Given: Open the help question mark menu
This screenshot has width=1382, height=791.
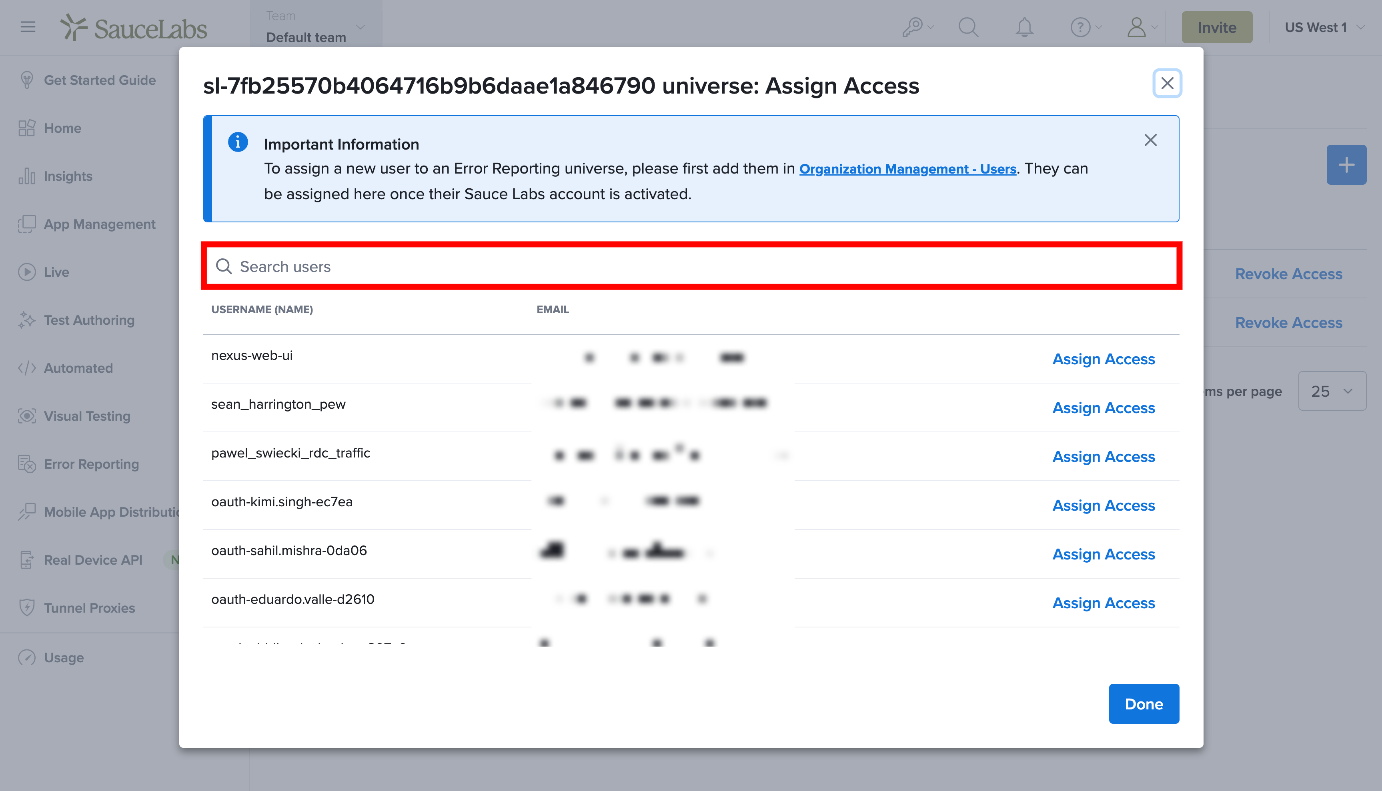Looking at the screenshot, I should (1086, 27).
